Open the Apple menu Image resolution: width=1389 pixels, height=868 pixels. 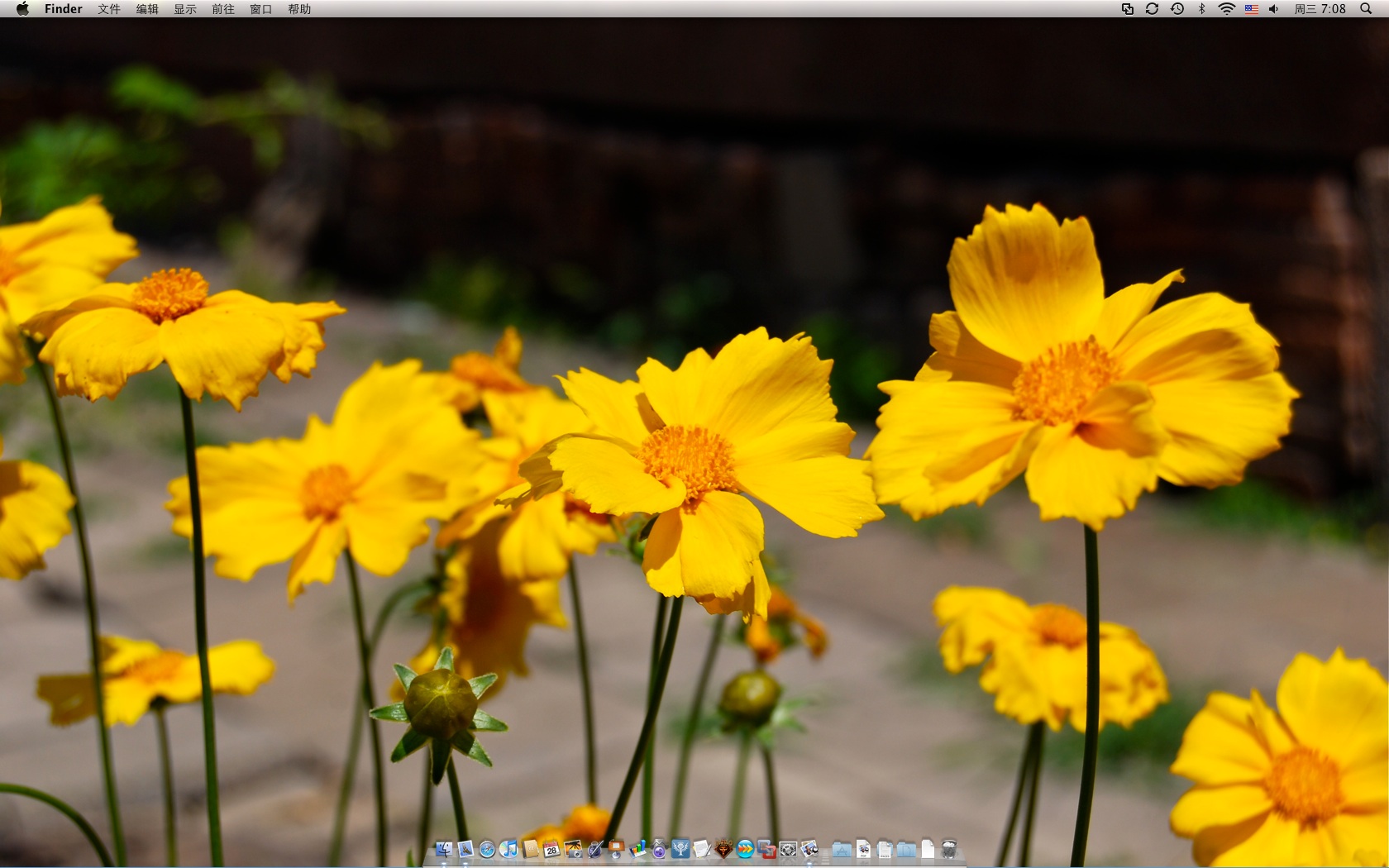coord(22,9)
